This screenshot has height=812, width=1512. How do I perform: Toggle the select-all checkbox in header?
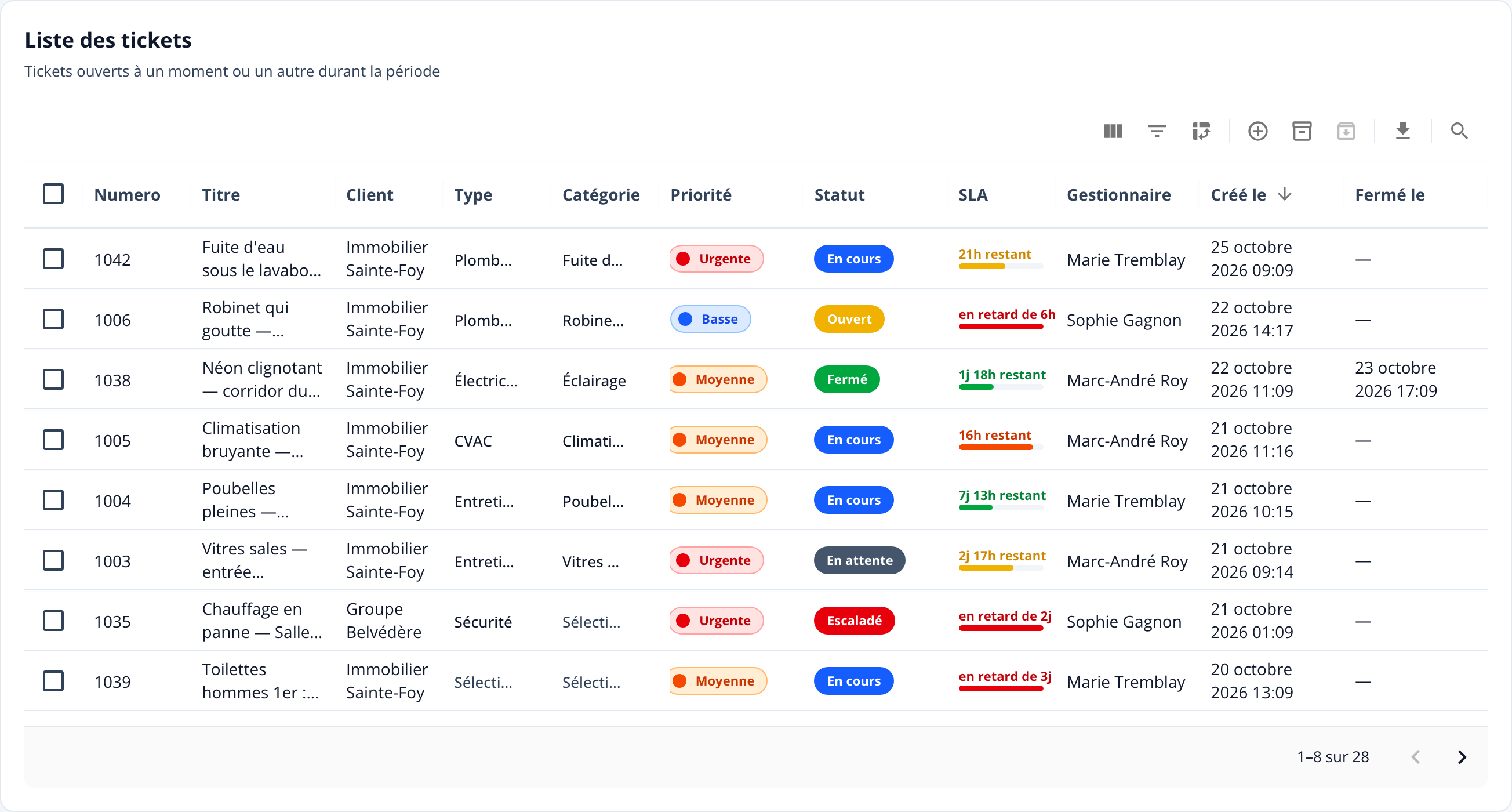click(53, 194)
